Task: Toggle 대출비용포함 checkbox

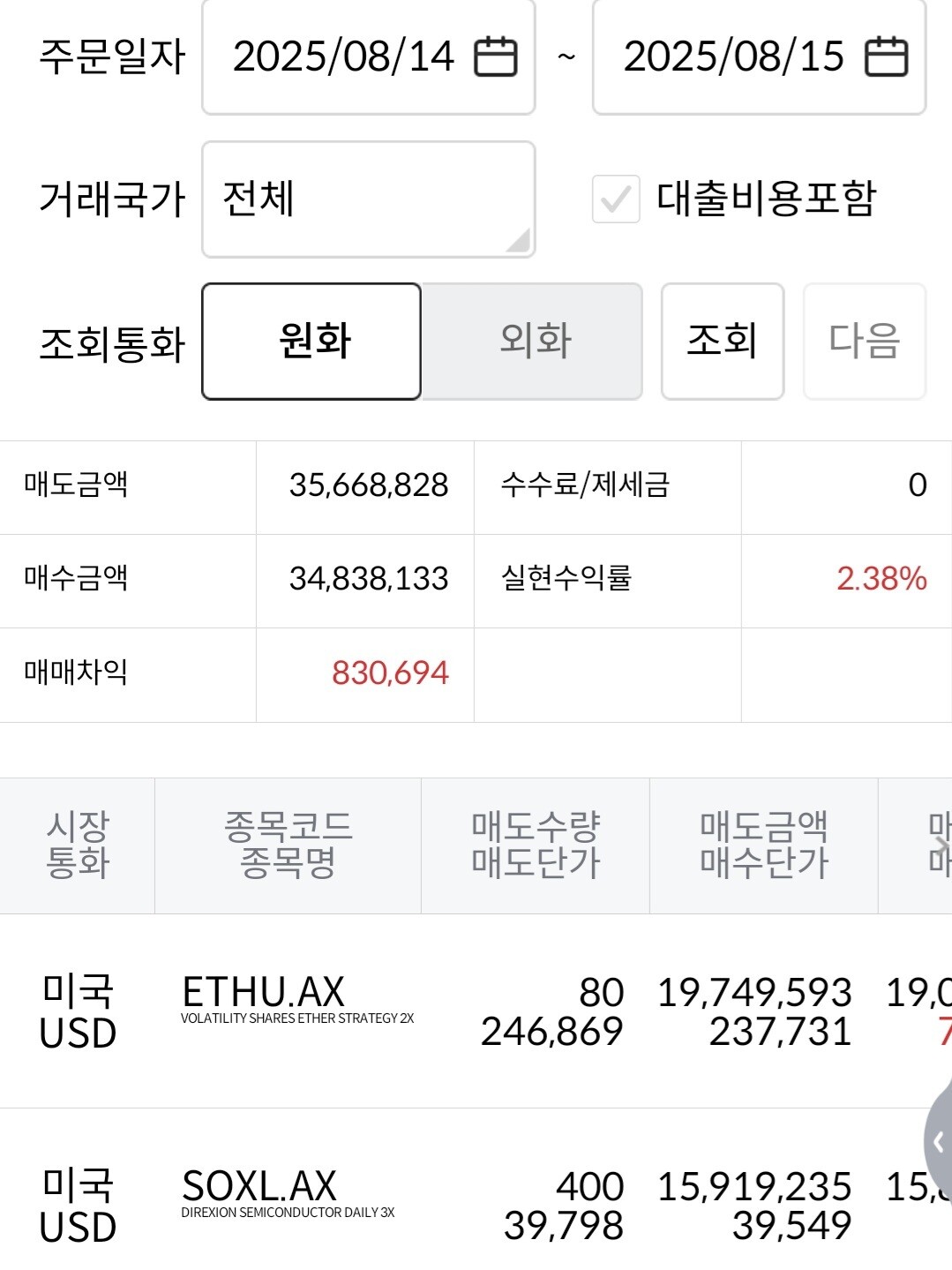Action: coord(616,199)
